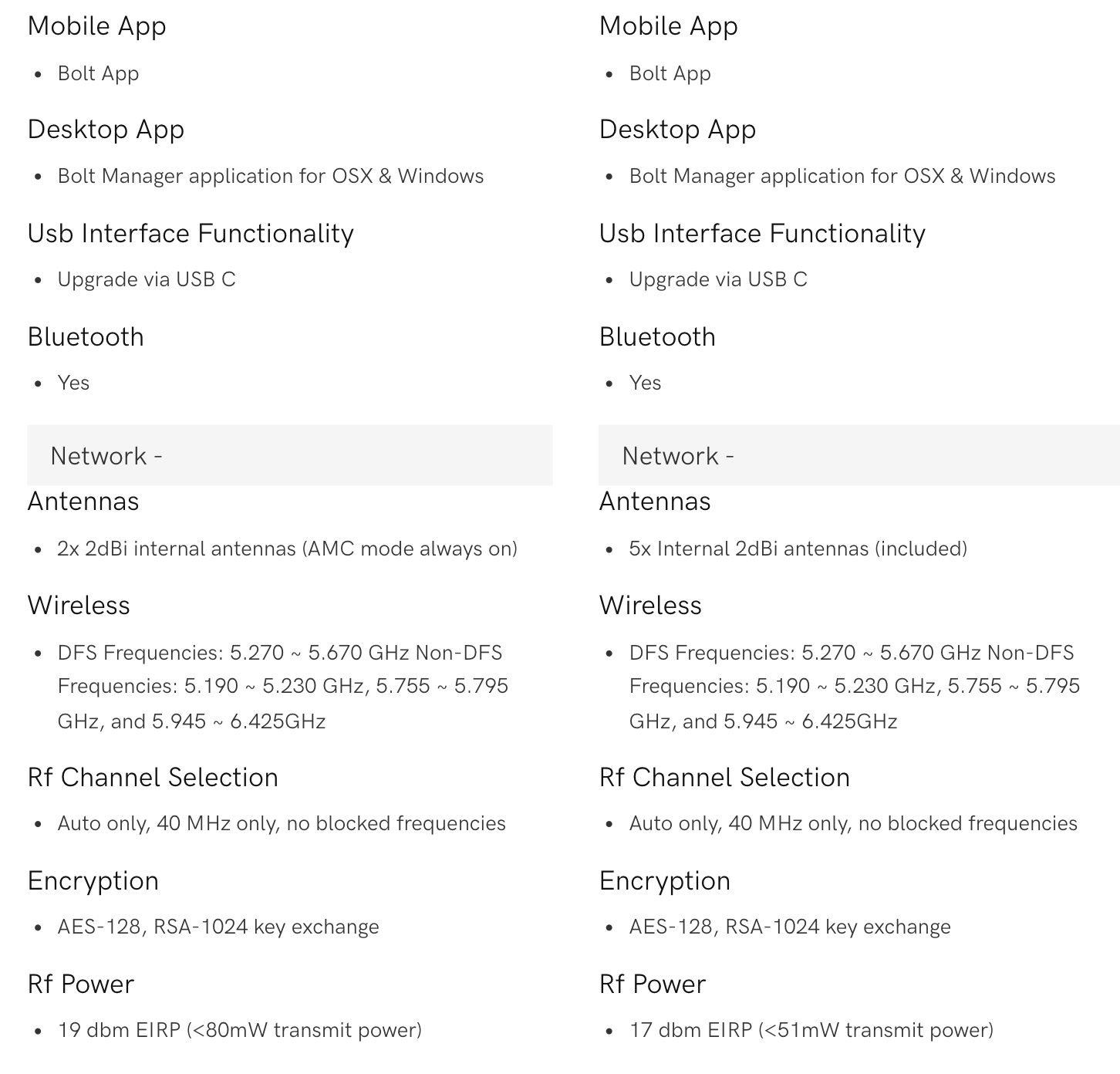Click the left column's Antennas heading

(x=83, y=502)
